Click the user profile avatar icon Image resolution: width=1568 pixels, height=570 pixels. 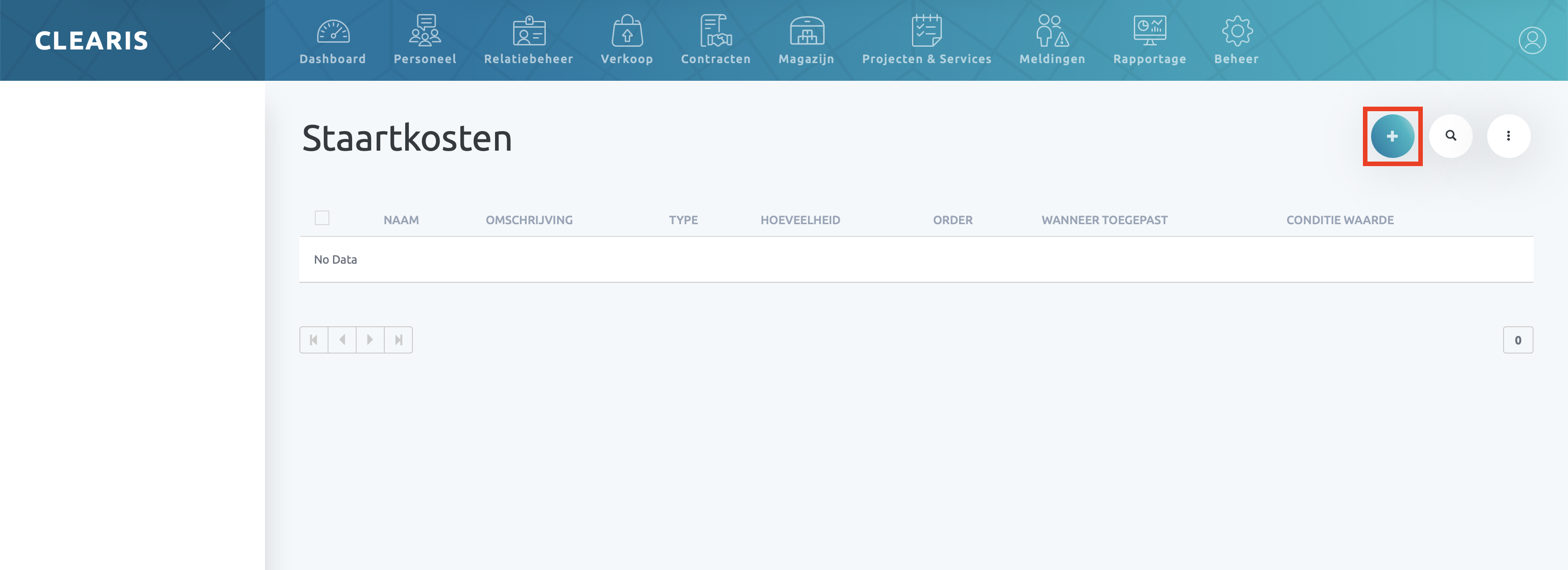click(1532, 40)
